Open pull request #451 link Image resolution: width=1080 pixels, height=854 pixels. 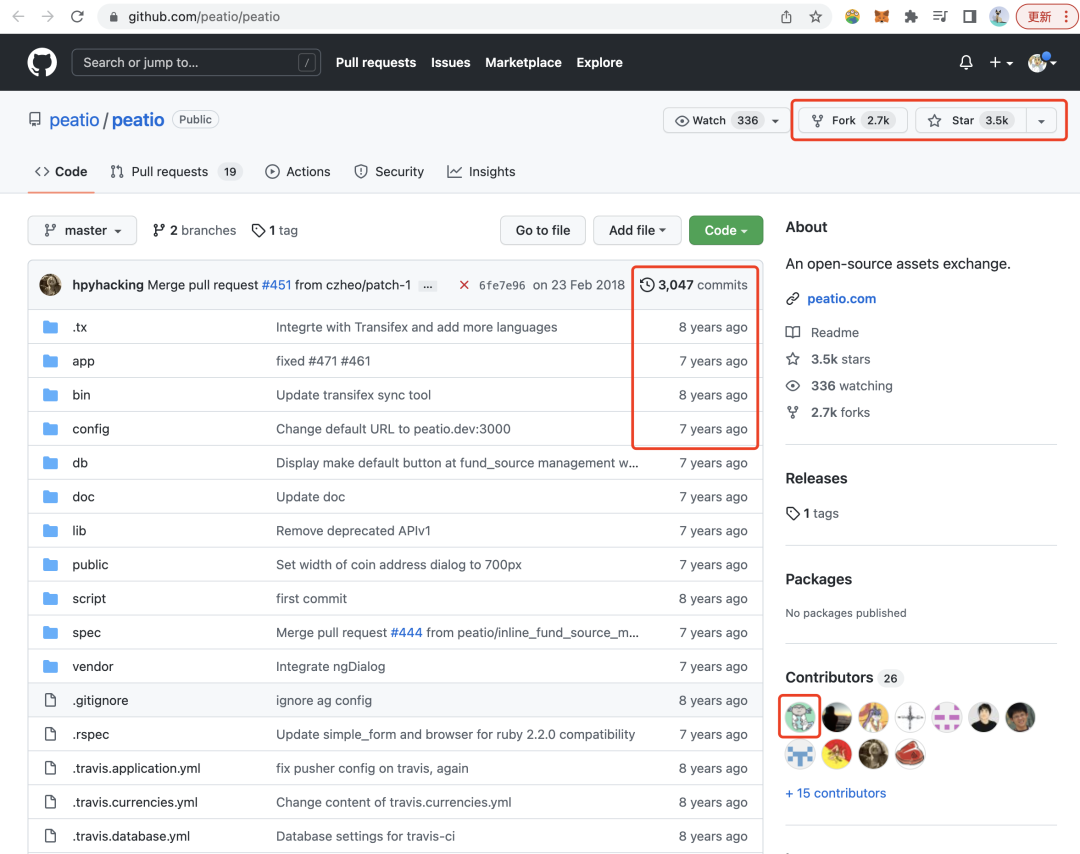click(x=276, y=285)
